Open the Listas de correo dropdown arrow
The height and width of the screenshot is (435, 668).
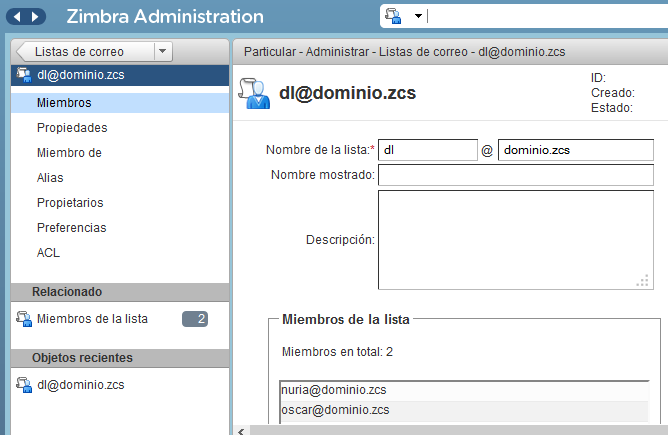163,52
